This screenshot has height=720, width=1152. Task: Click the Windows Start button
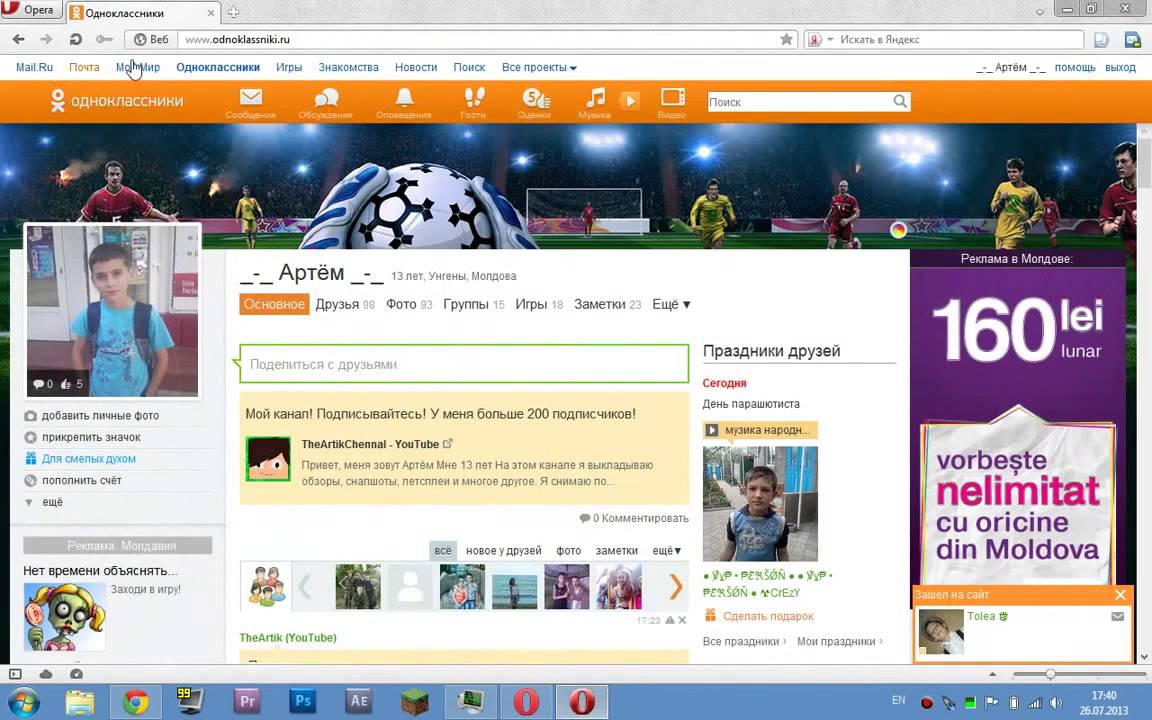(x=22, y=702)
